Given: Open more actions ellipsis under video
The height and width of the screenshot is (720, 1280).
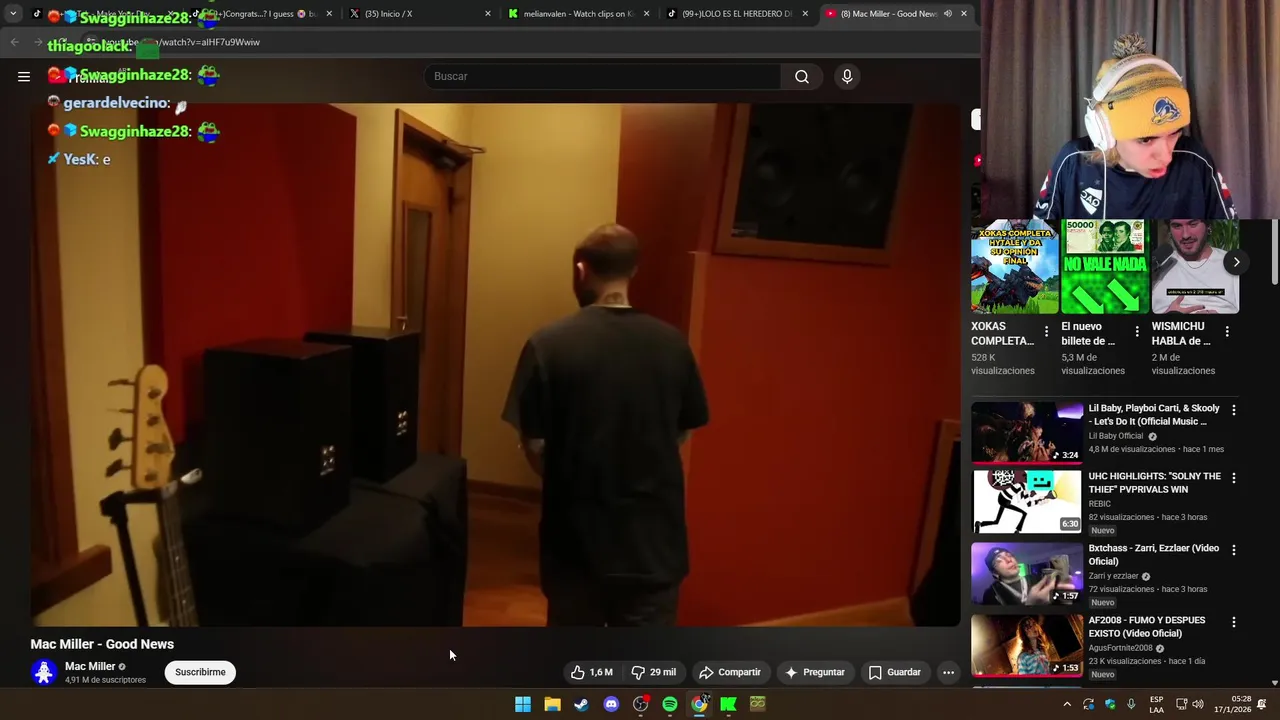Looking at the screenshot, I should 948,672.
